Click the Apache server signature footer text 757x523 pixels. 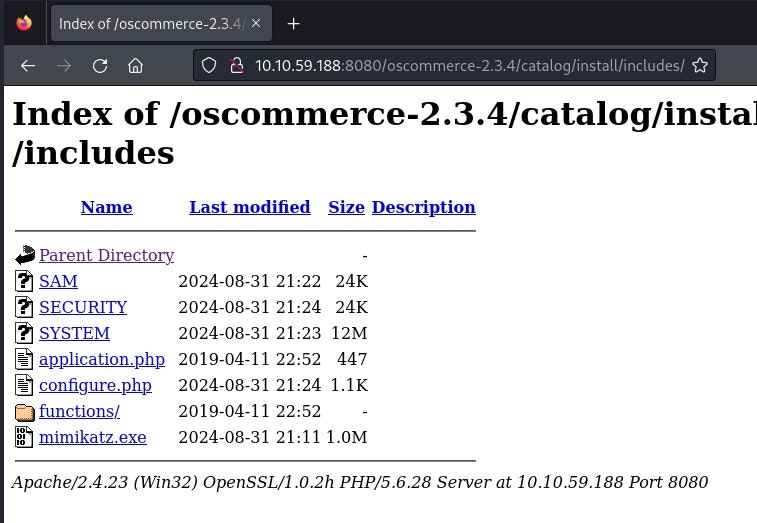[x=360, y=482]
